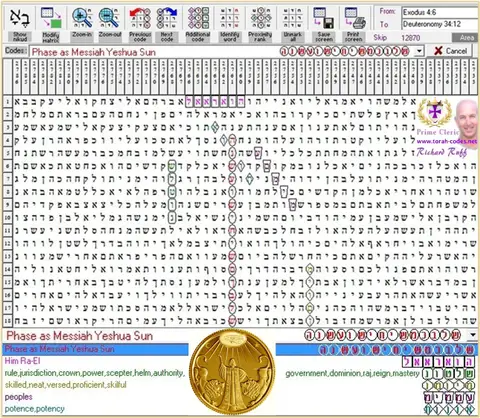Go to Previous code icon

coord(140,18)
